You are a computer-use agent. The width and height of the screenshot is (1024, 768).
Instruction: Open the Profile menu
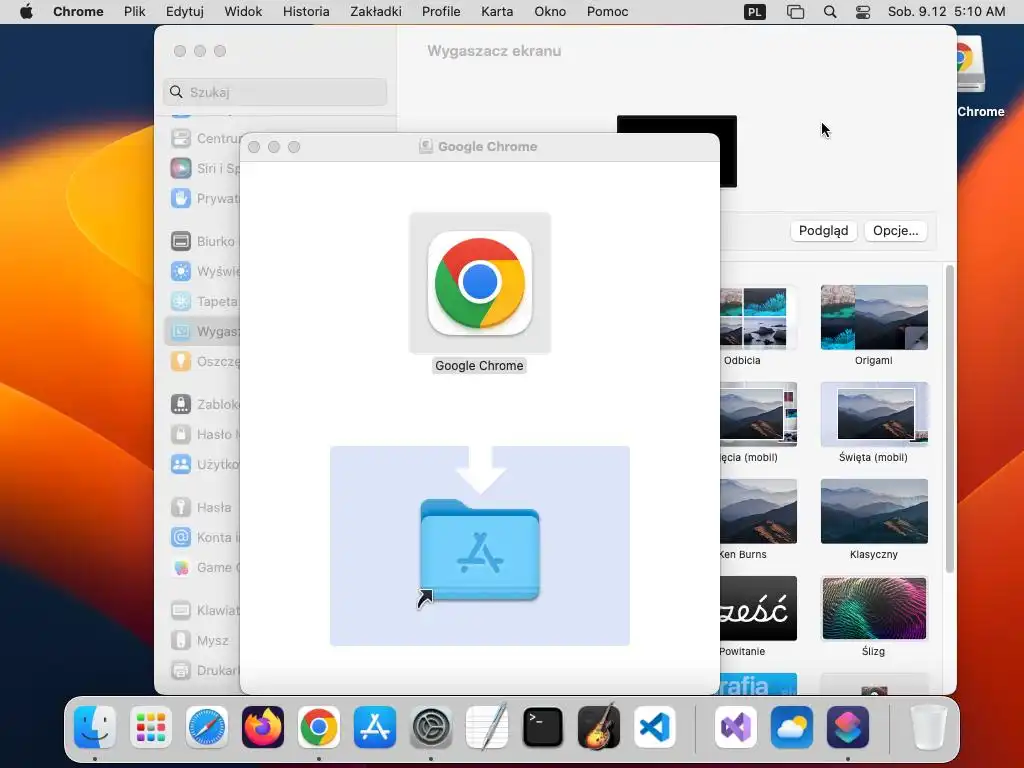click(x=441, y=12)
